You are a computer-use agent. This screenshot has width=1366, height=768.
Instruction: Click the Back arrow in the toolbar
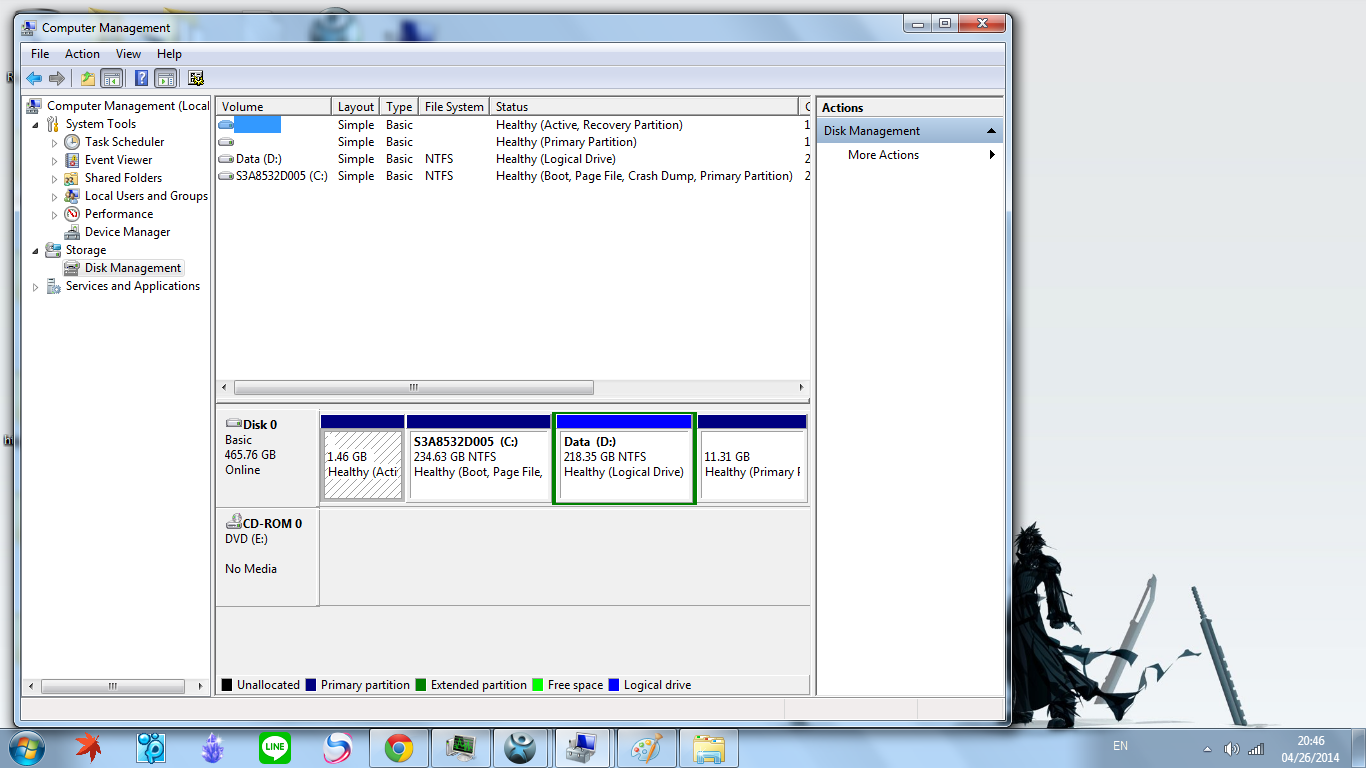[x=34, y=78]
